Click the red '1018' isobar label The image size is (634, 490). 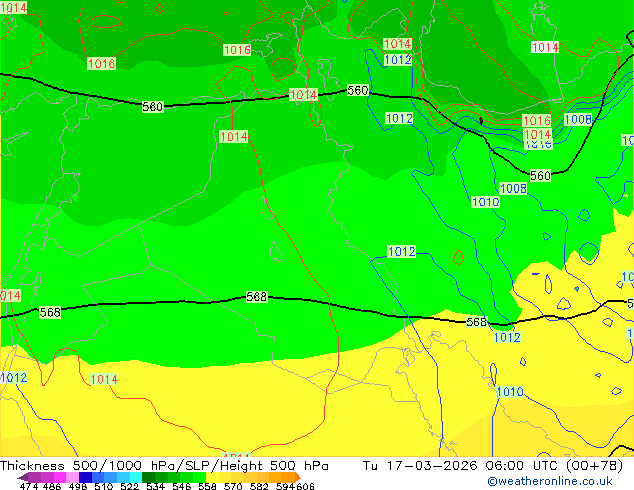click(x=101, y=63)
